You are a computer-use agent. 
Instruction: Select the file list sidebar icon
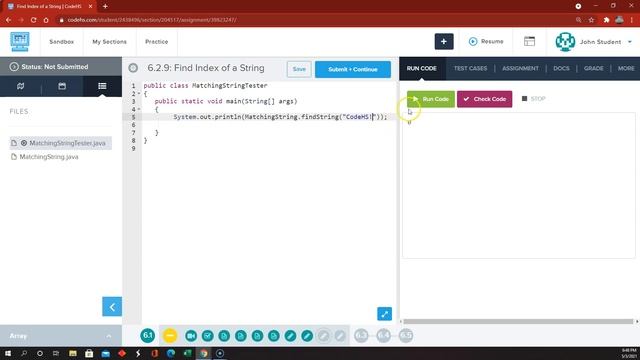102,86
